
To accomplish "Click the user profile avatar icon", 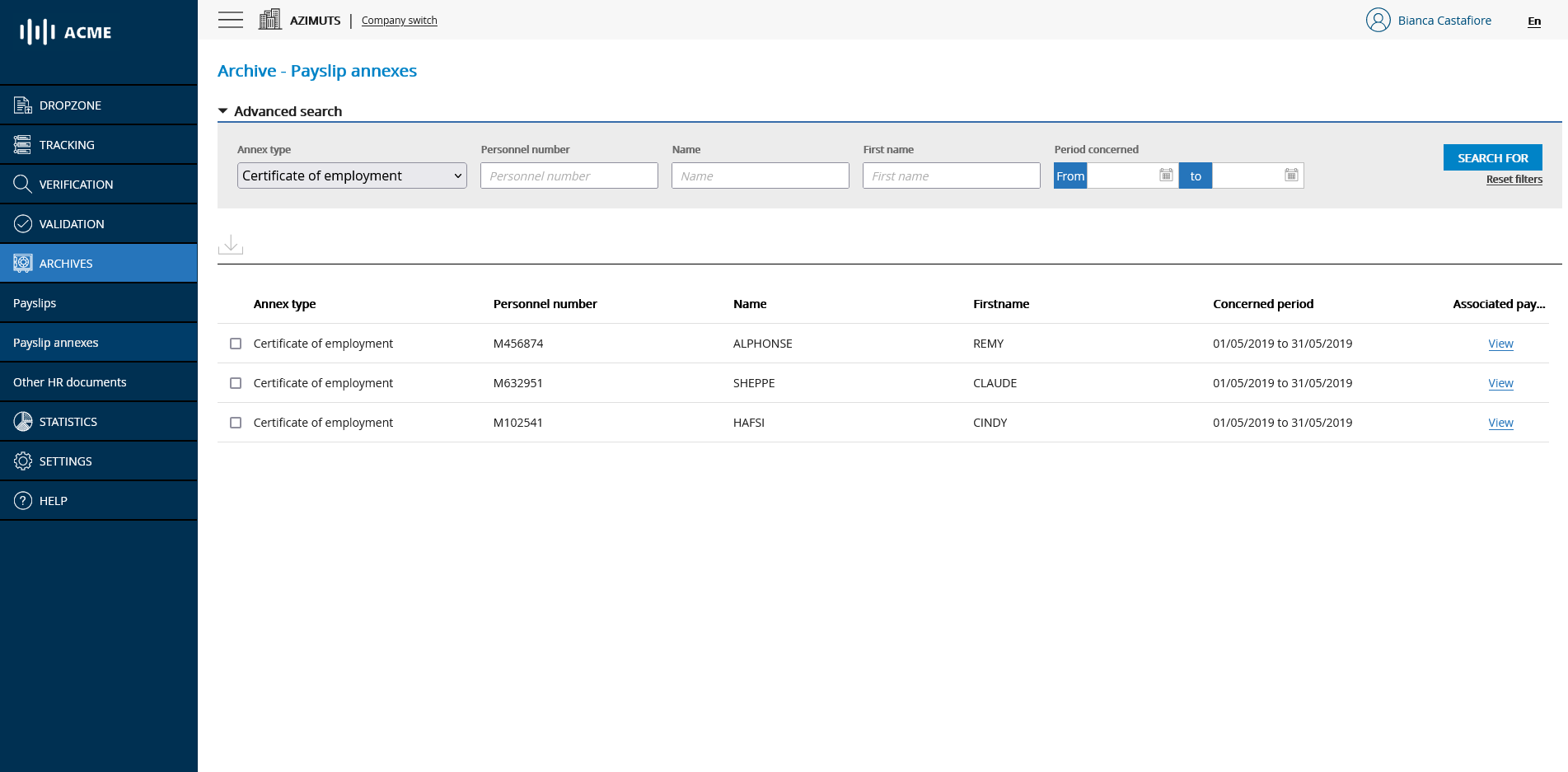I will (x=1378, y=20).
